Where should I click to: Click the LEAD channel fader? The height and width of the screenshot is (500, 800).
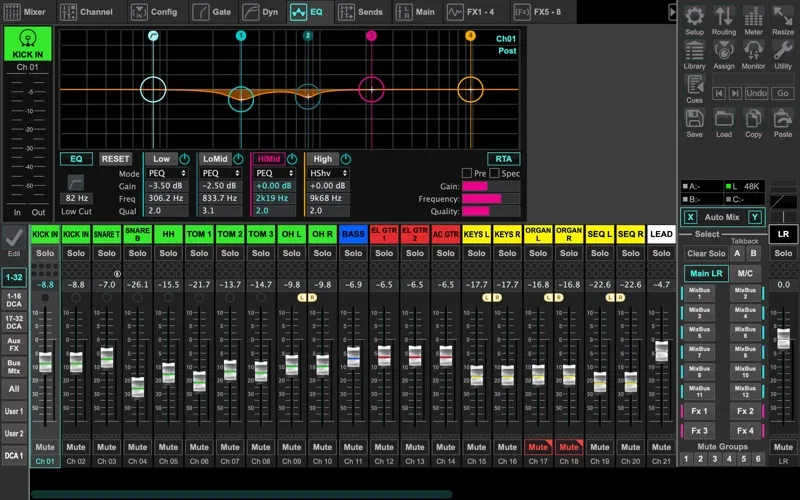[661, 351]
